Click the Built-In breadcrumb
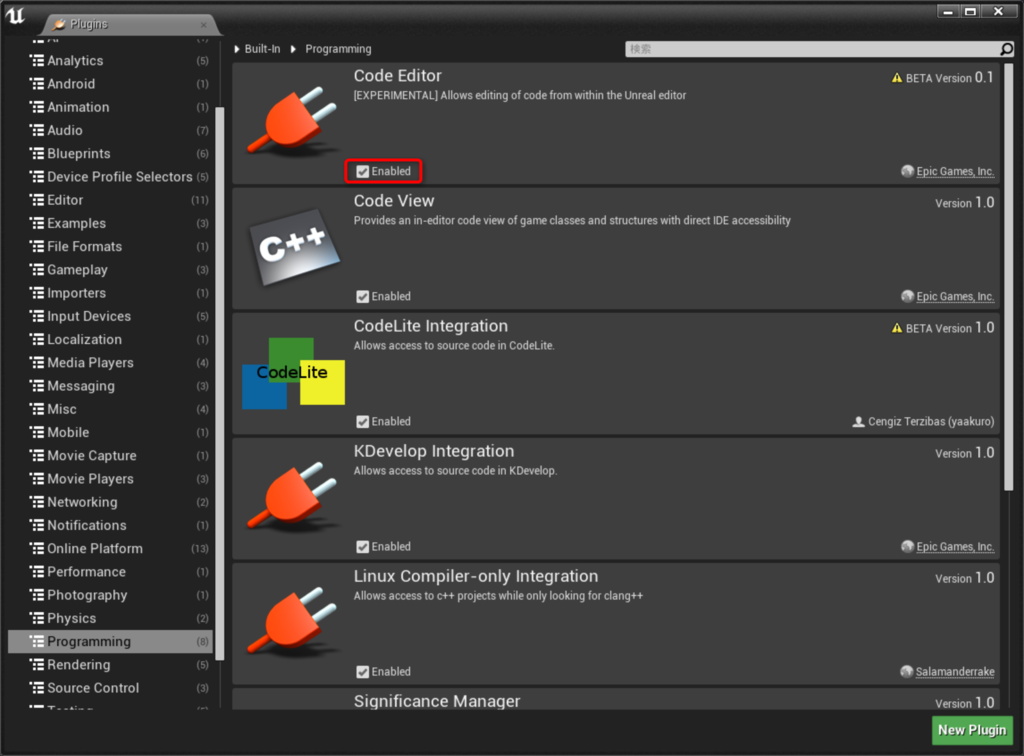 pos(263,49)
